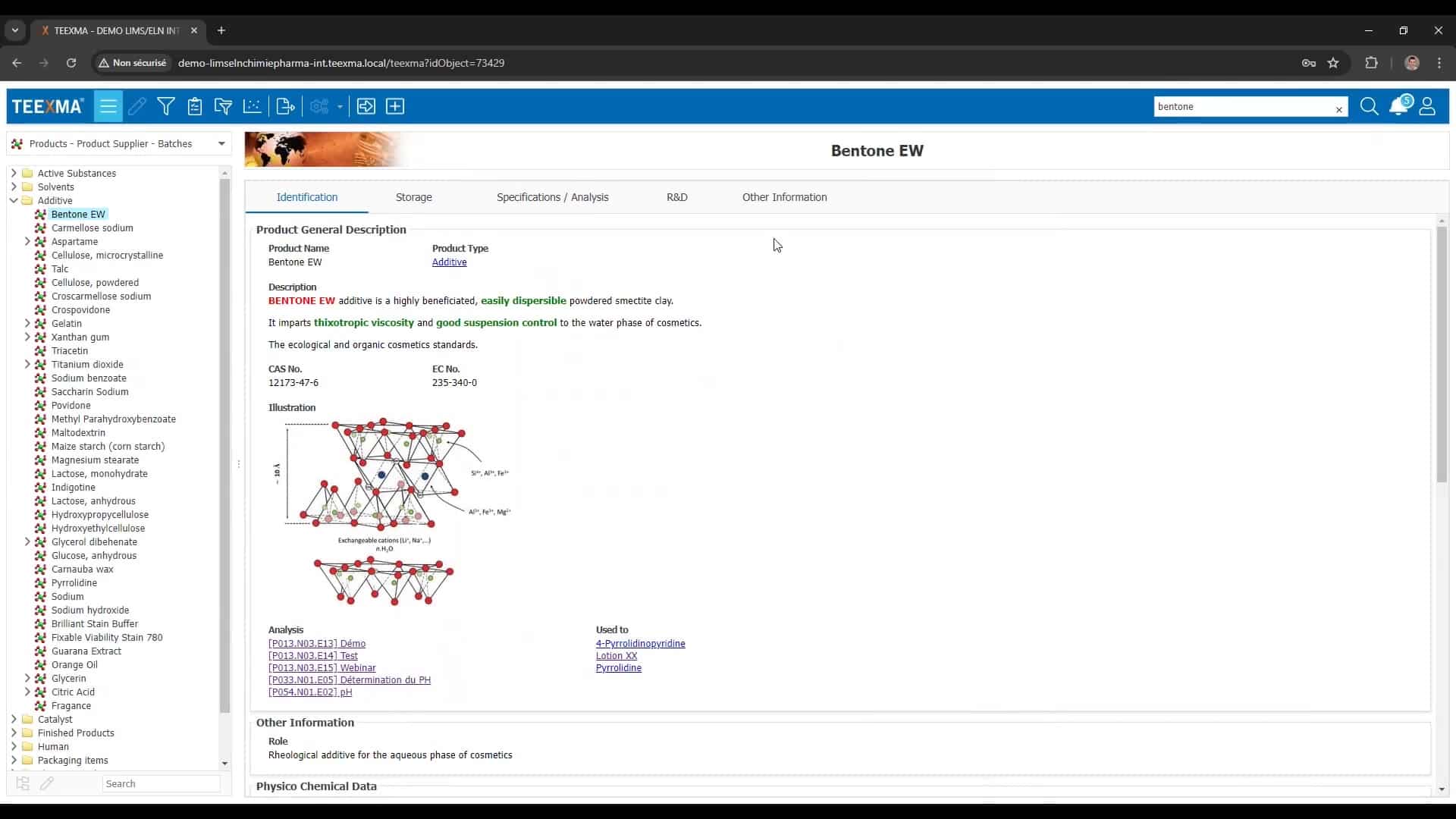Expand the Finished Products folder
1456x819 pixels.
14,733
